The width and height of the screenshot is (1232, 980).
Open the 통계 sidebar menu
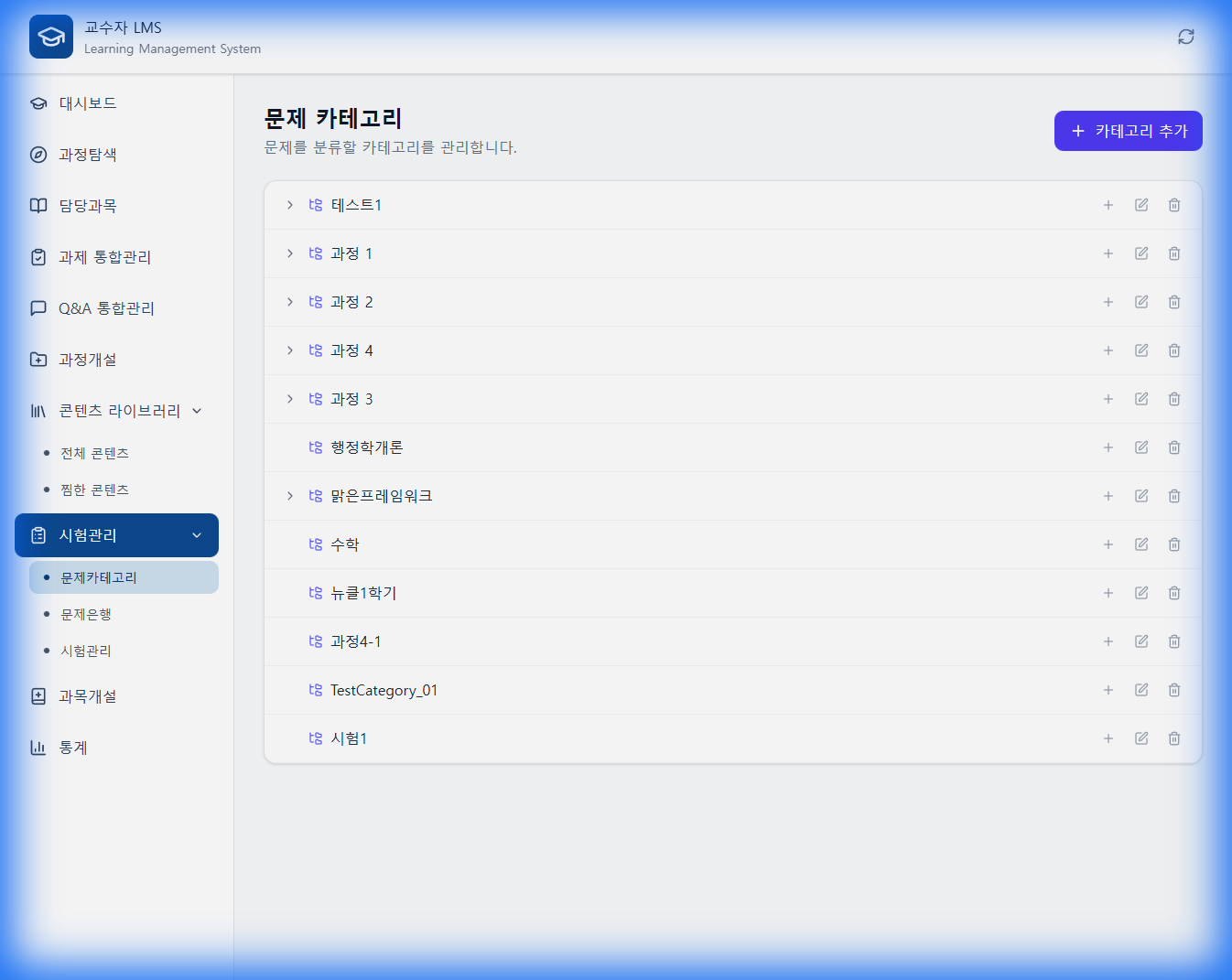click(x=73, y=748)
